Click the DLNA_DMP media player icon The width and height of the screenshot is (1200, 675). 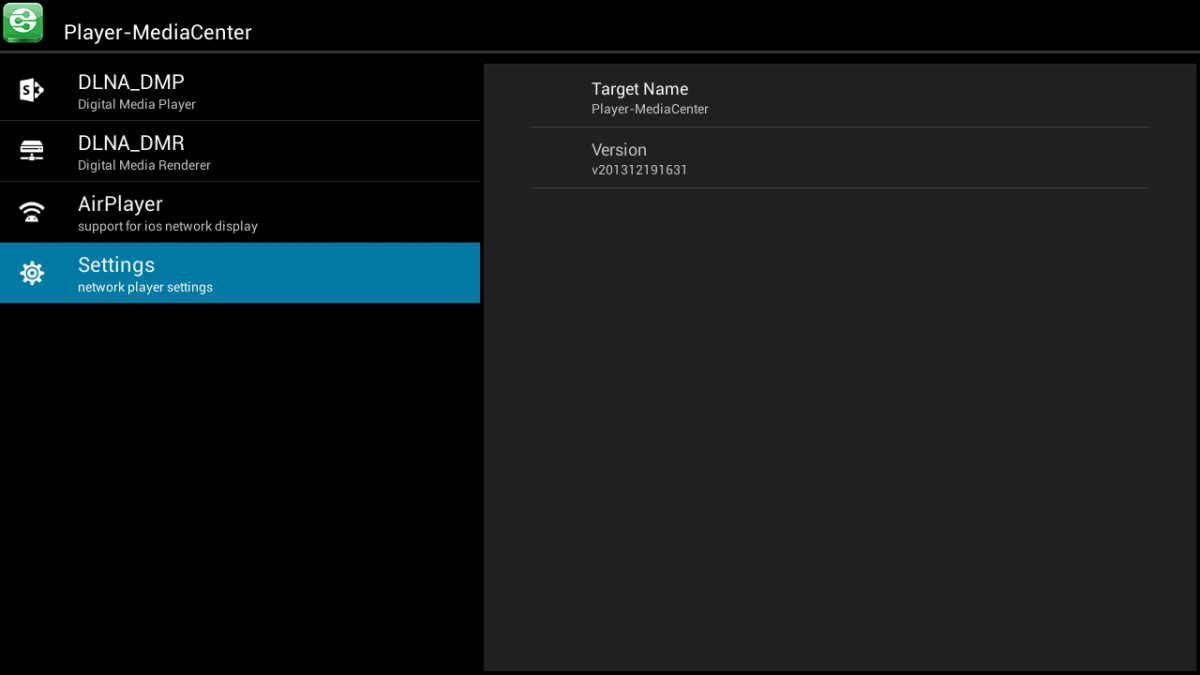click(x=32, y=91)
